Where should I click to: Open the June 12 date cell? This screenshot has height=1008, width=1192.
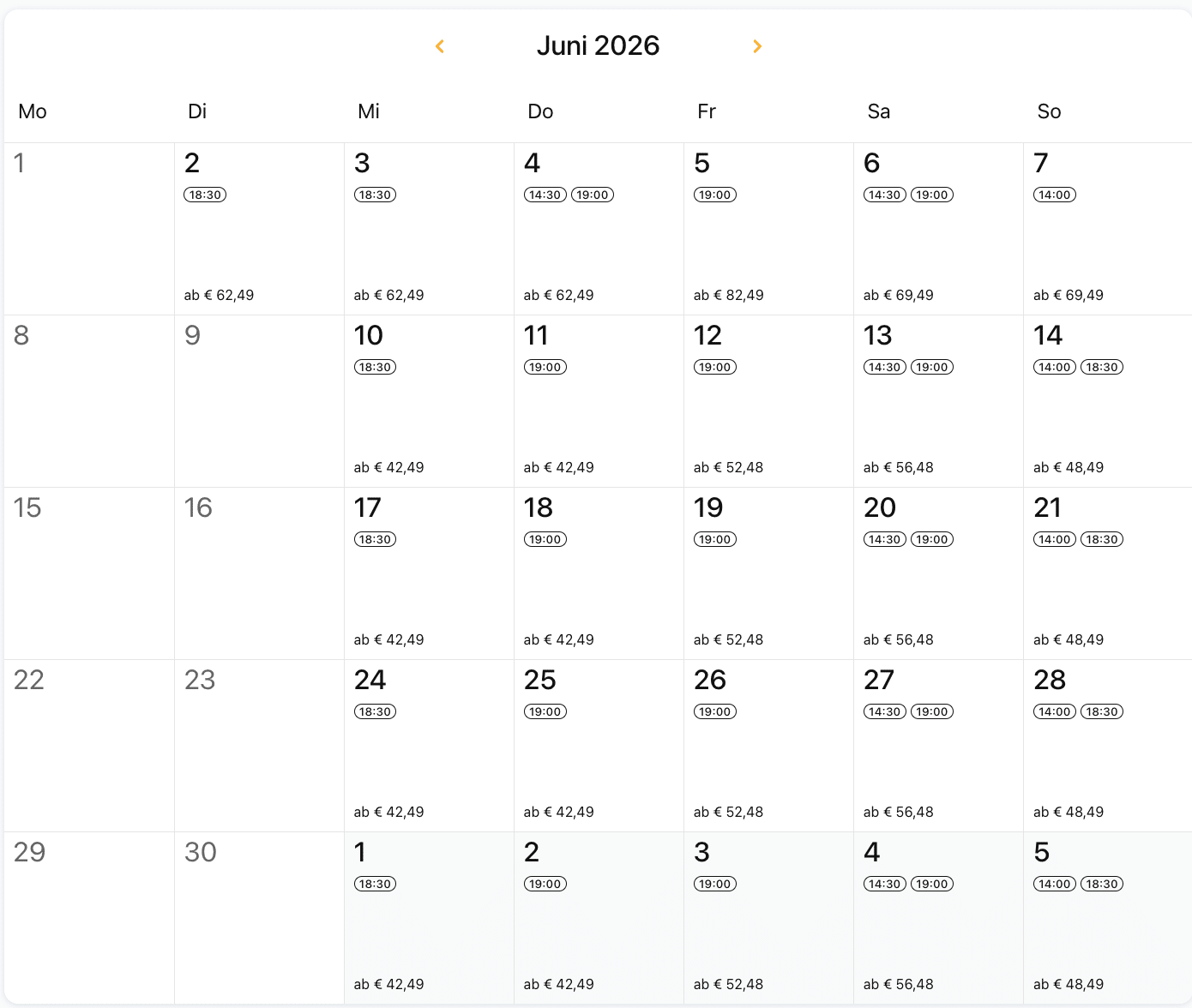click(x=768, y=411)
